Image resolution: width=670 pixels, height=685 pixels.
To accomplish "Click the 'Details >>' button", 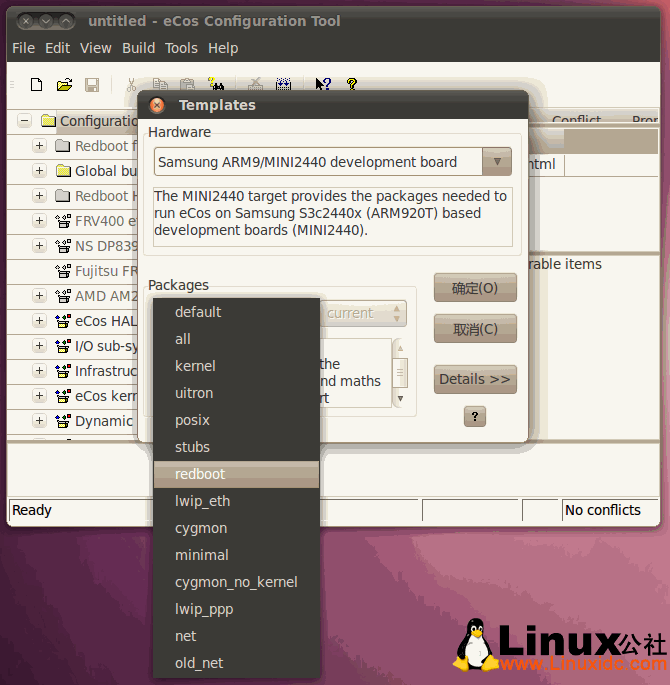I will 475,379.
